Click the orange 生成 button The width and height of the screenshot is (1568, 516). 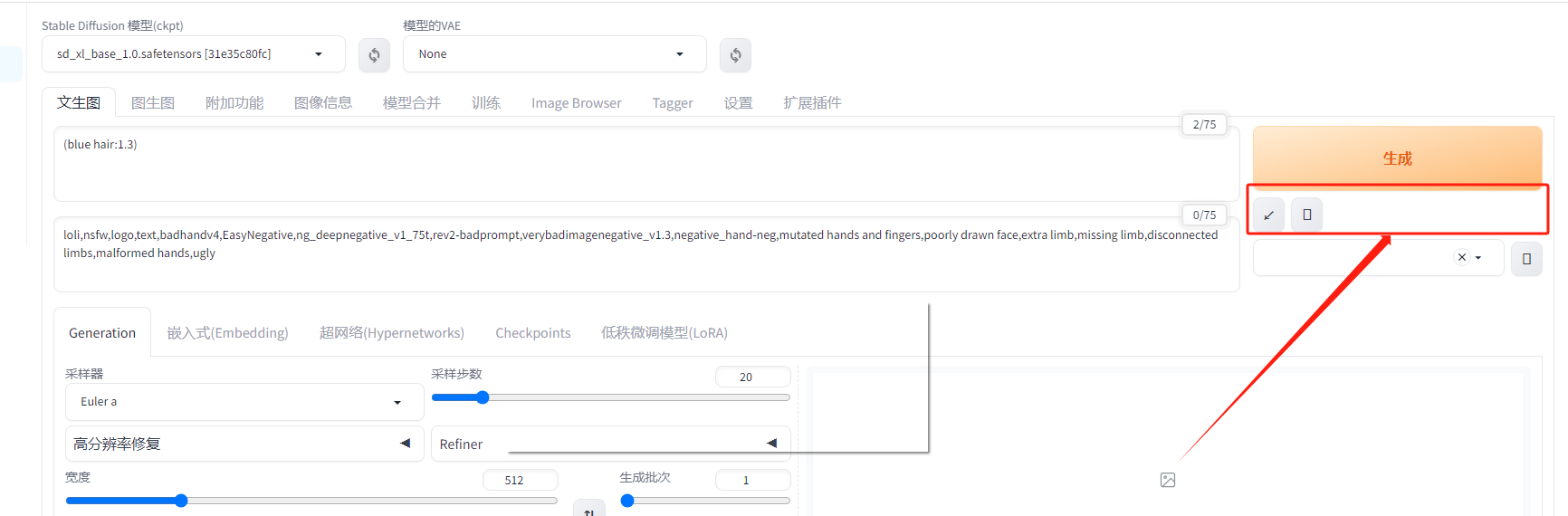coord(1397,158)
